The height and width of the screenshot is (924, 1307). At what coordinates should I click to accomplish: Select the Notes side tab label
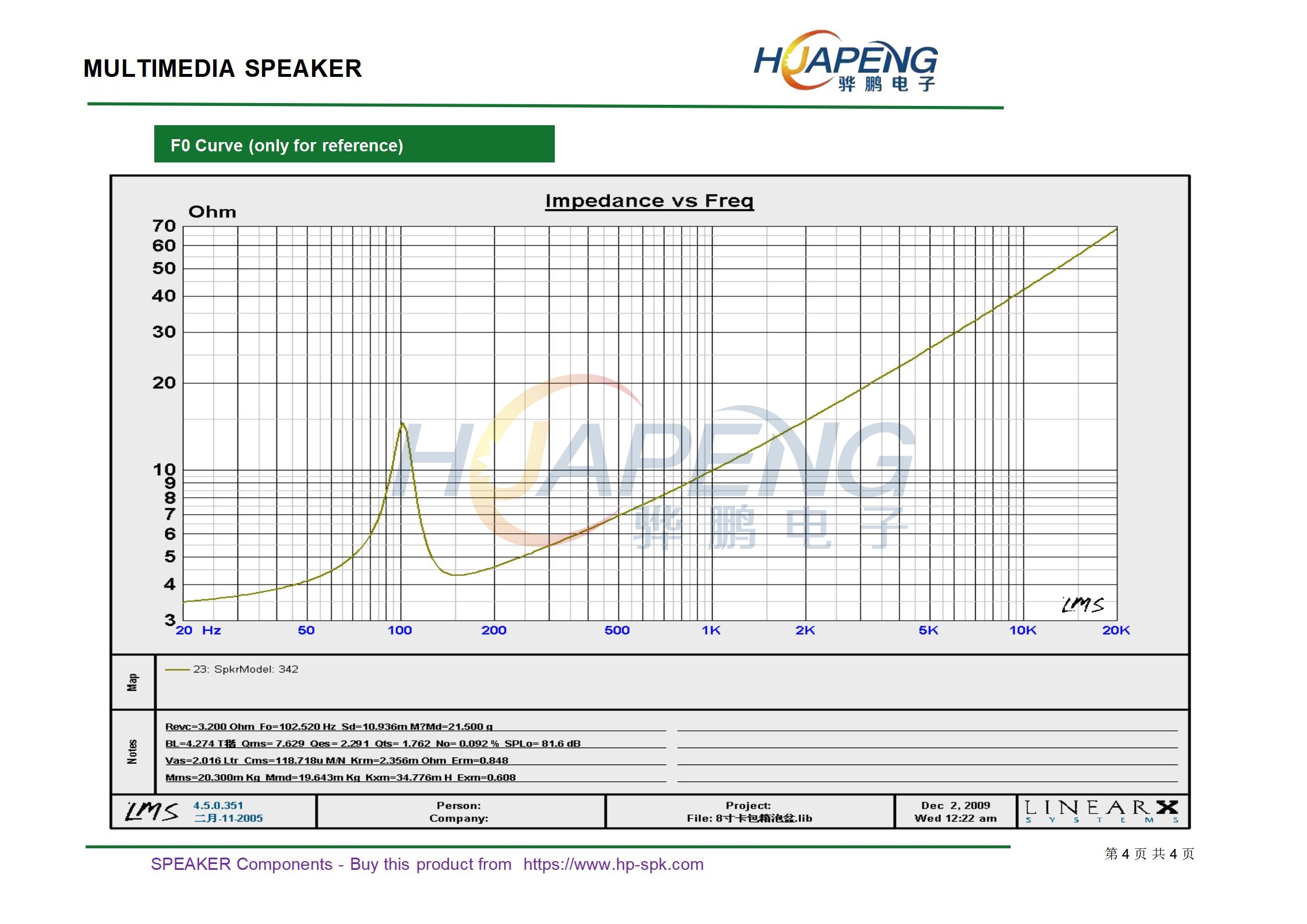click(133, 752)
